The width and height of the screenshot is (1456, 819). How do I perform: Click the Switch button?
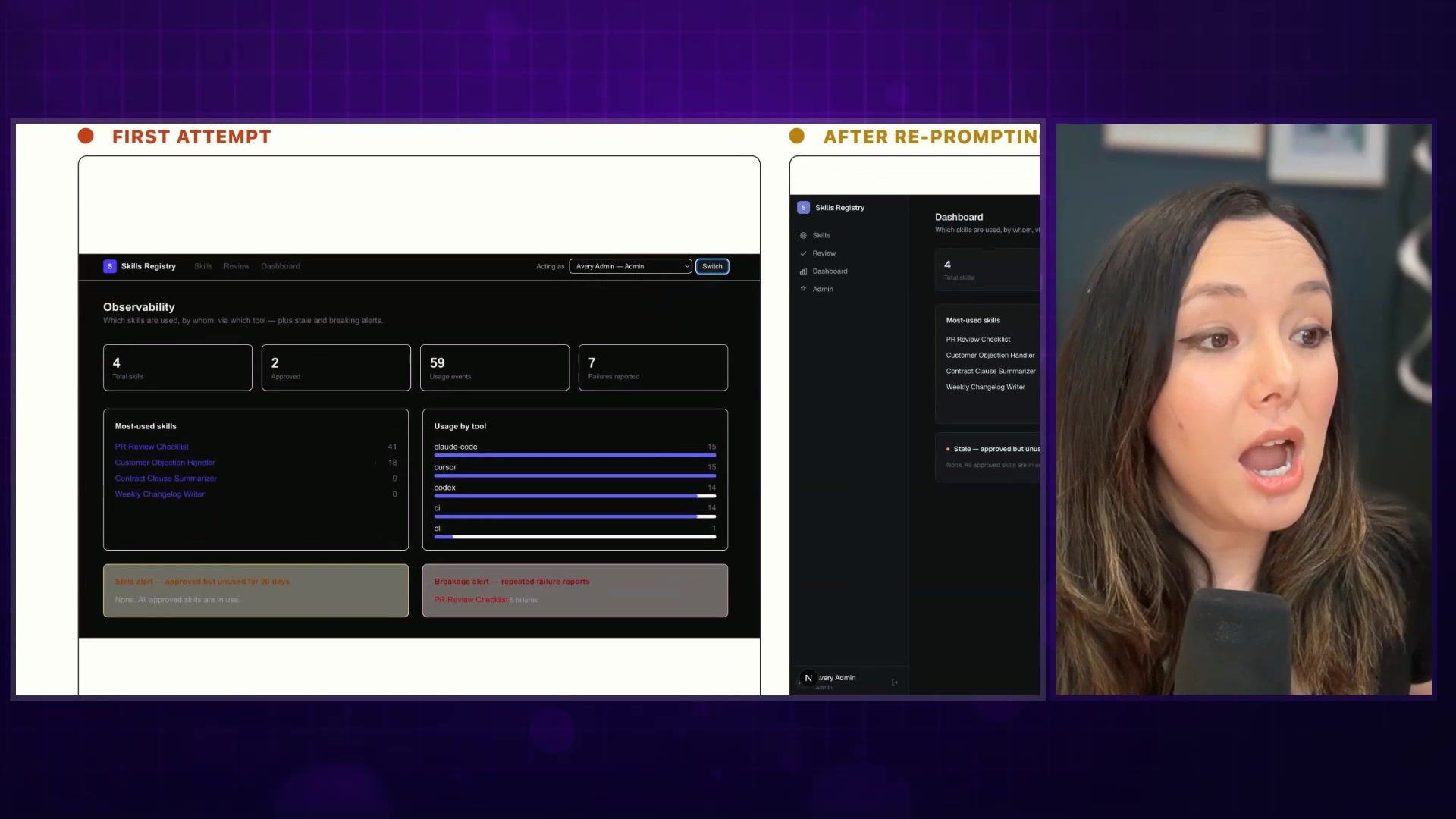[712, 266]
